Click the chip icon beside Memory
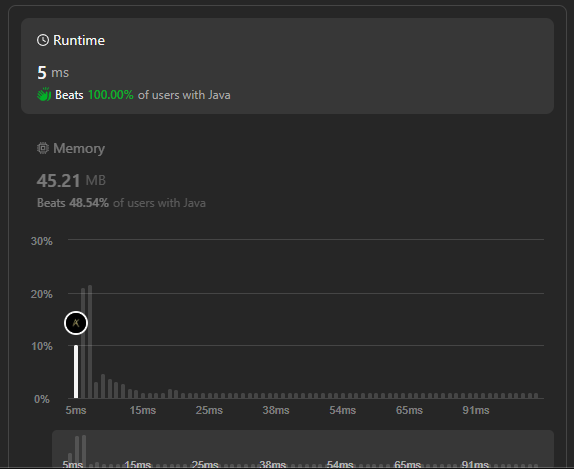This screenshot has width=574, height=469. point(43,148)
